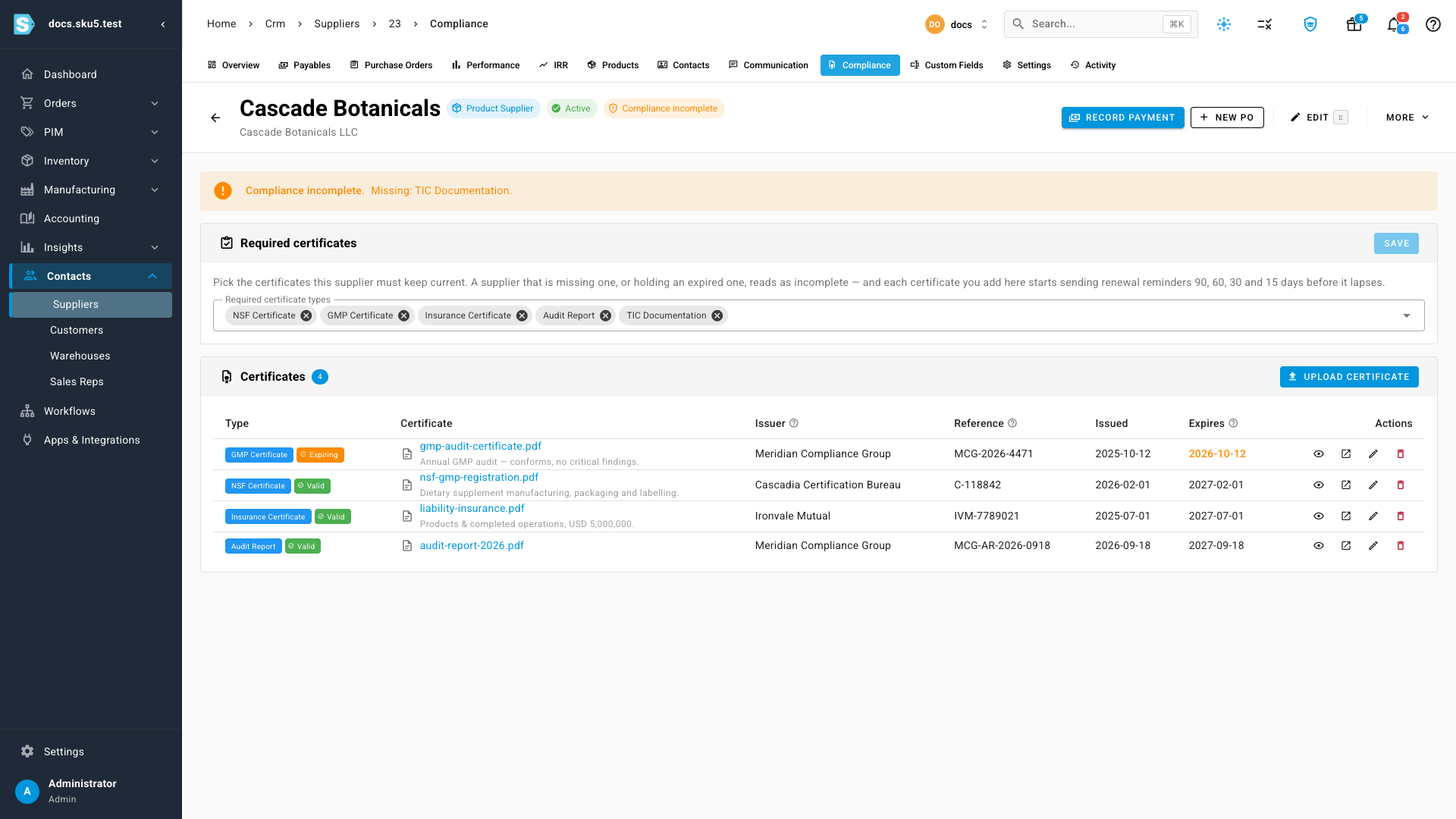Image resolution: width=1456 pixels, height=819 pixels.
Task: Show Reference column help tooltip icon
Action: 1012,423
